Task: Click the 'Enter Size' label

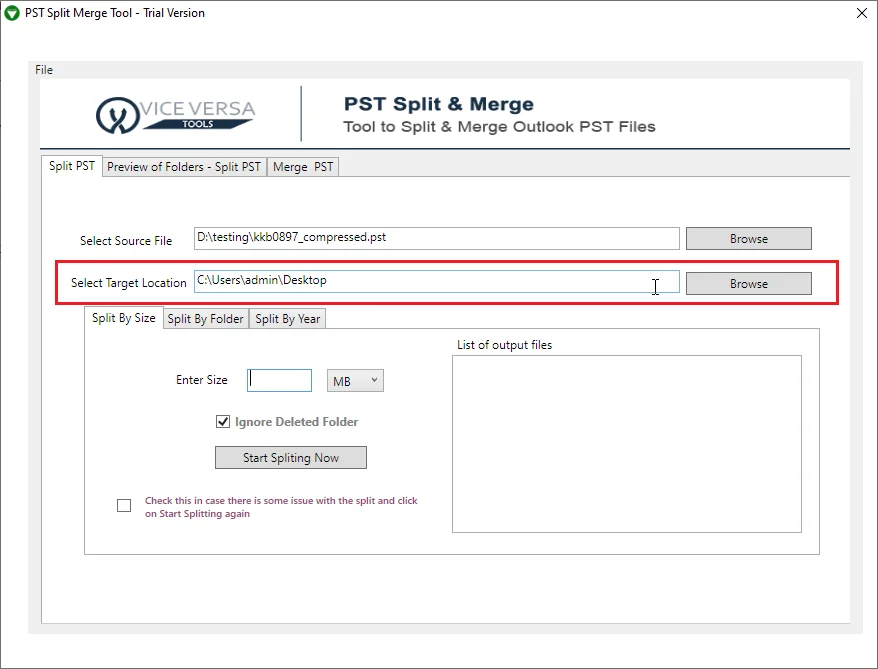Action: 202,380
